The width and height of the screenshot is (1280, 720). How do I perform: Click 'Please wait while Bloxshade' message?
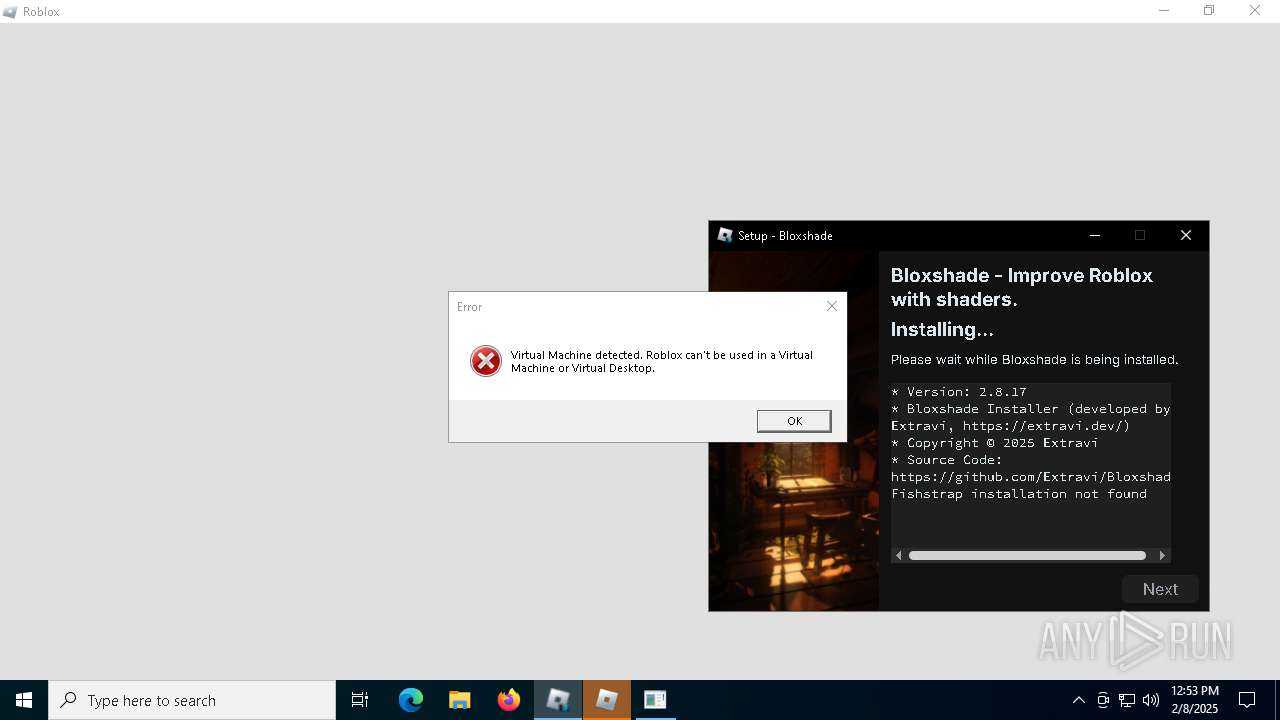1035,360
